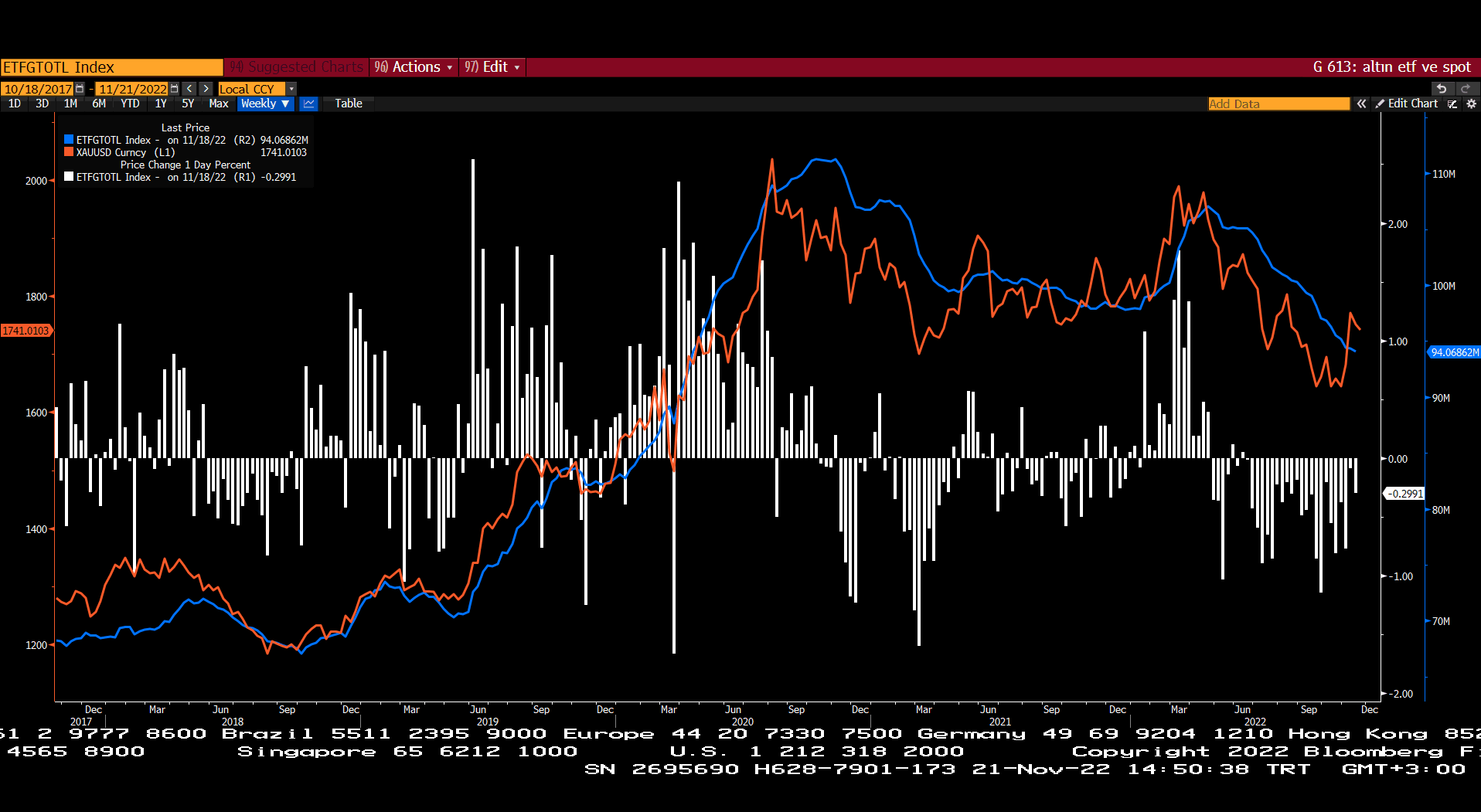
Task: Expand the Local CCY currency dropdown
Action: point(291,89)
